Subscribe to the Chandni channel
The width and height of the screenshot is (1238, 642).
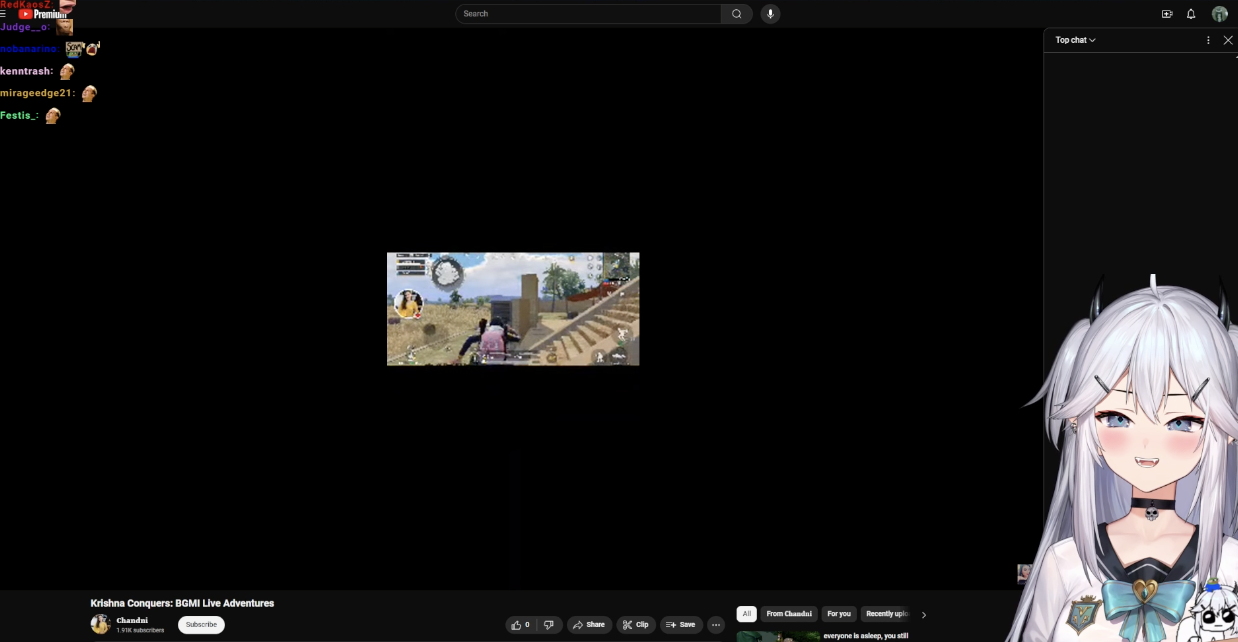201,625
